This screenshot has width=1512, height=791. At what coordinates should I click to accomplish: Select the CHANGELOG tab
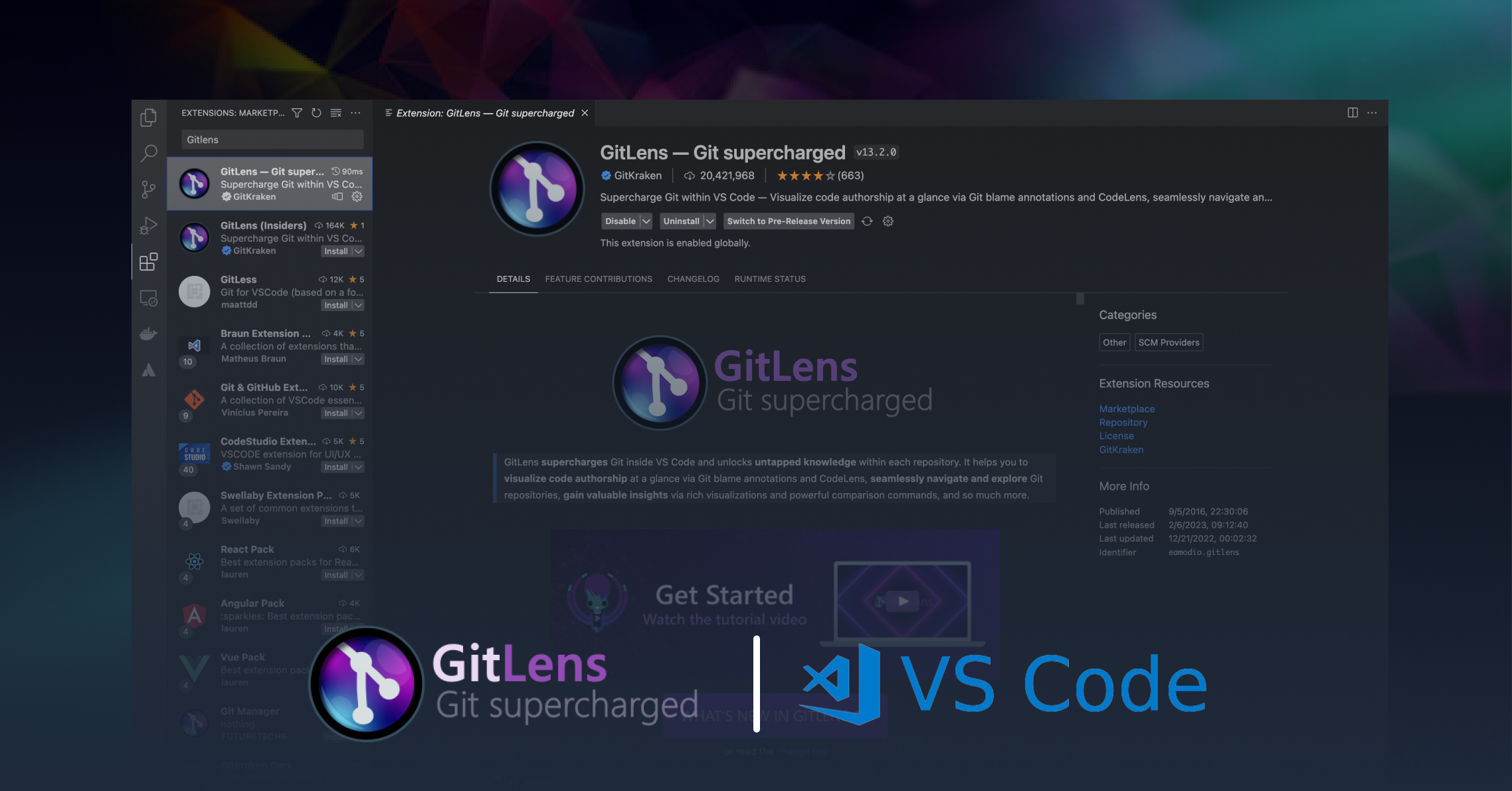(x=693, y=278)
